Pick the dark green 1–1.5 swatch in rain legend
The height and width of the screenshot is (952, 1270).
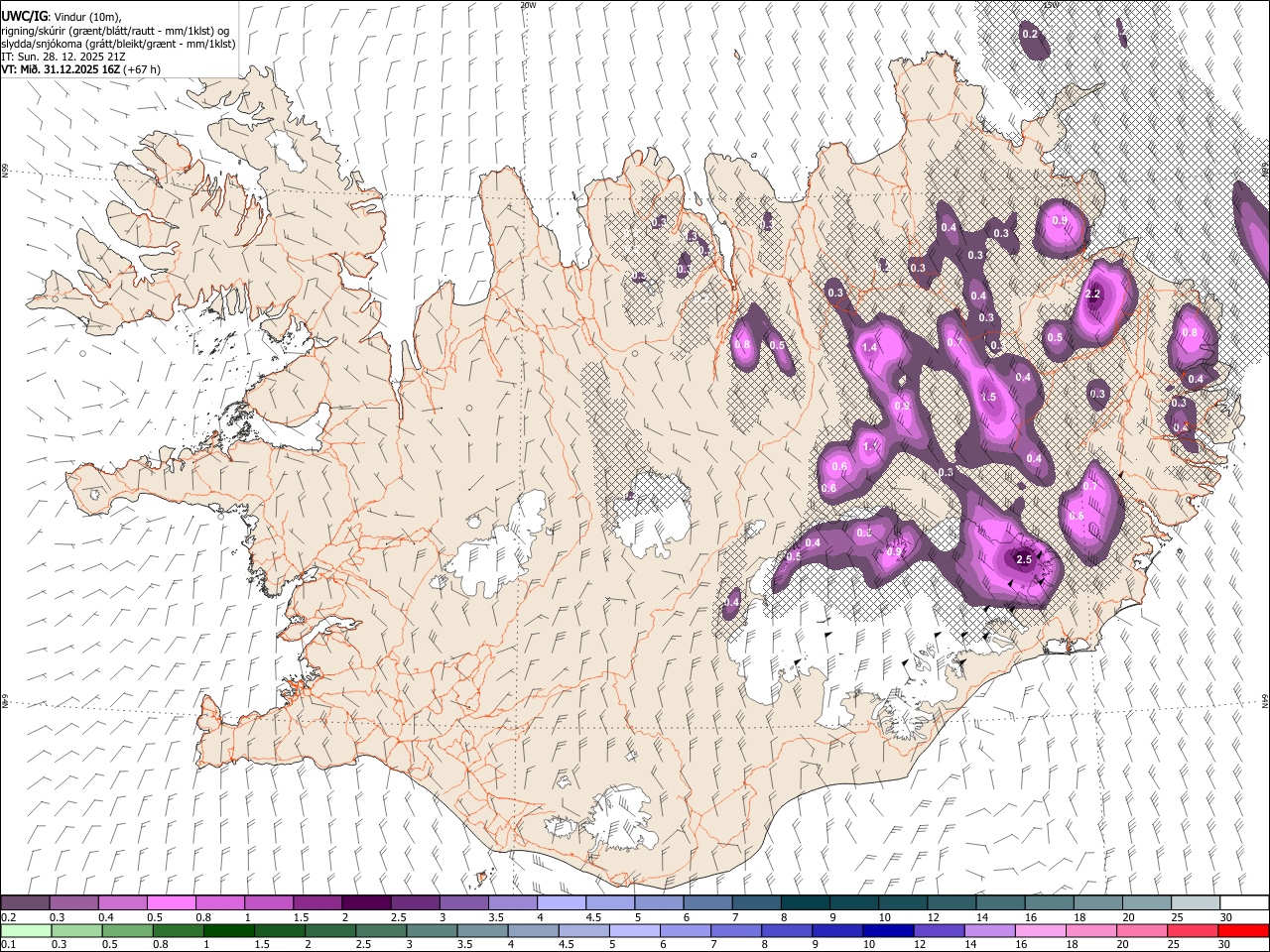click(x=228, y=930)
